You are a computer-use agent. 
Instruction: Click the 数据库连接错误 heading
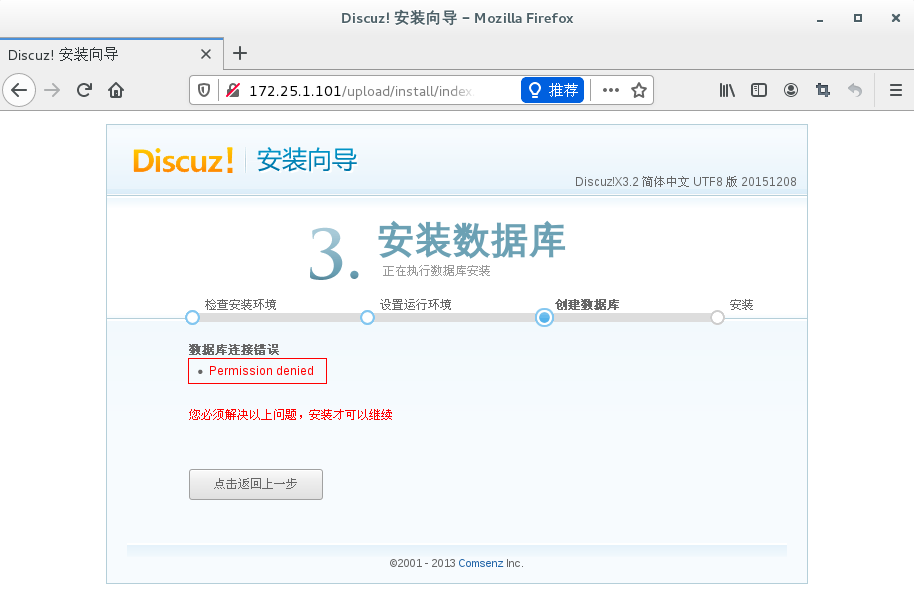pyautogui.click(x=234, y=350)
